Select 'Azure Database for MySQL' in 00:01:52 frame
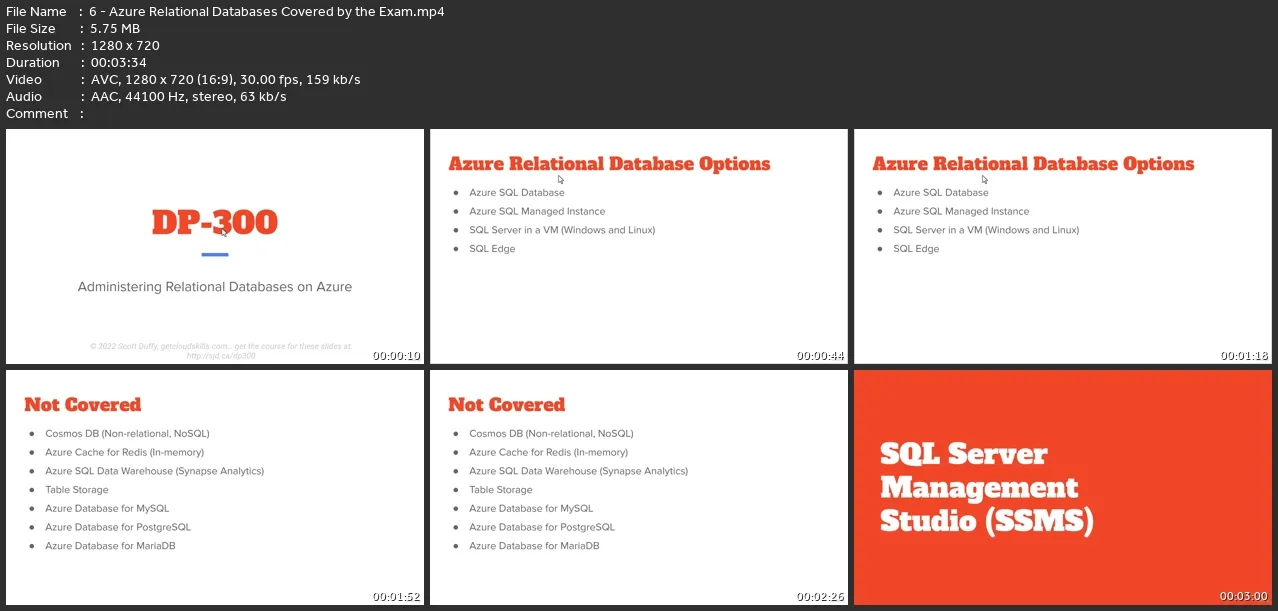1278x611 pixels. pos(107,509)
